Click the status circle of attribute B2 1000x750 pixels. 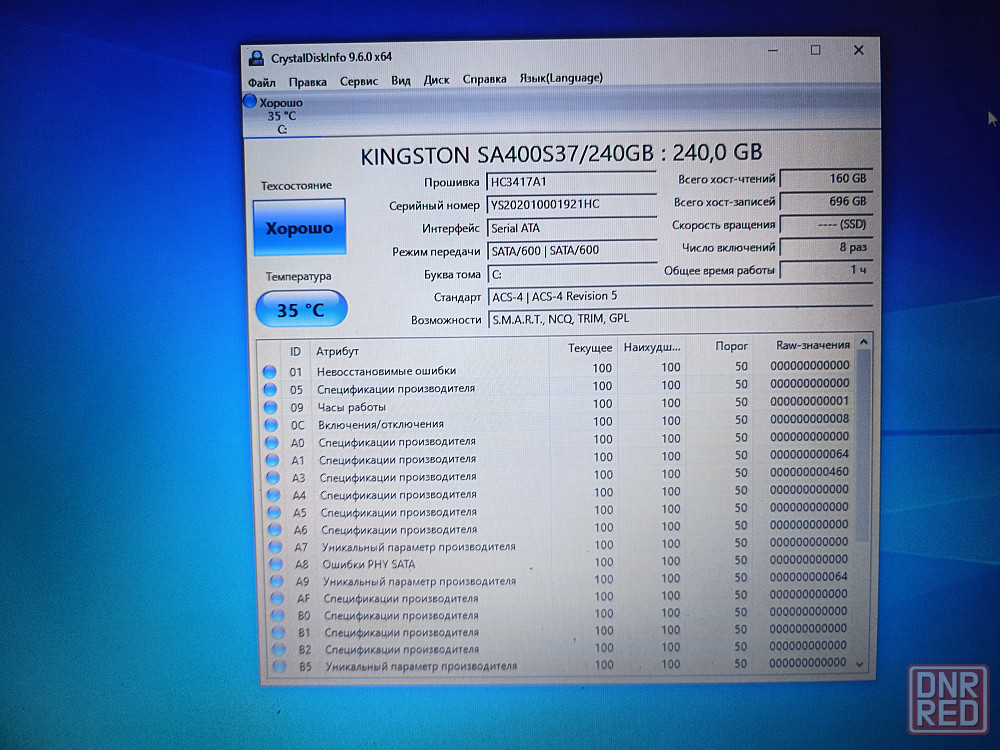280,649
